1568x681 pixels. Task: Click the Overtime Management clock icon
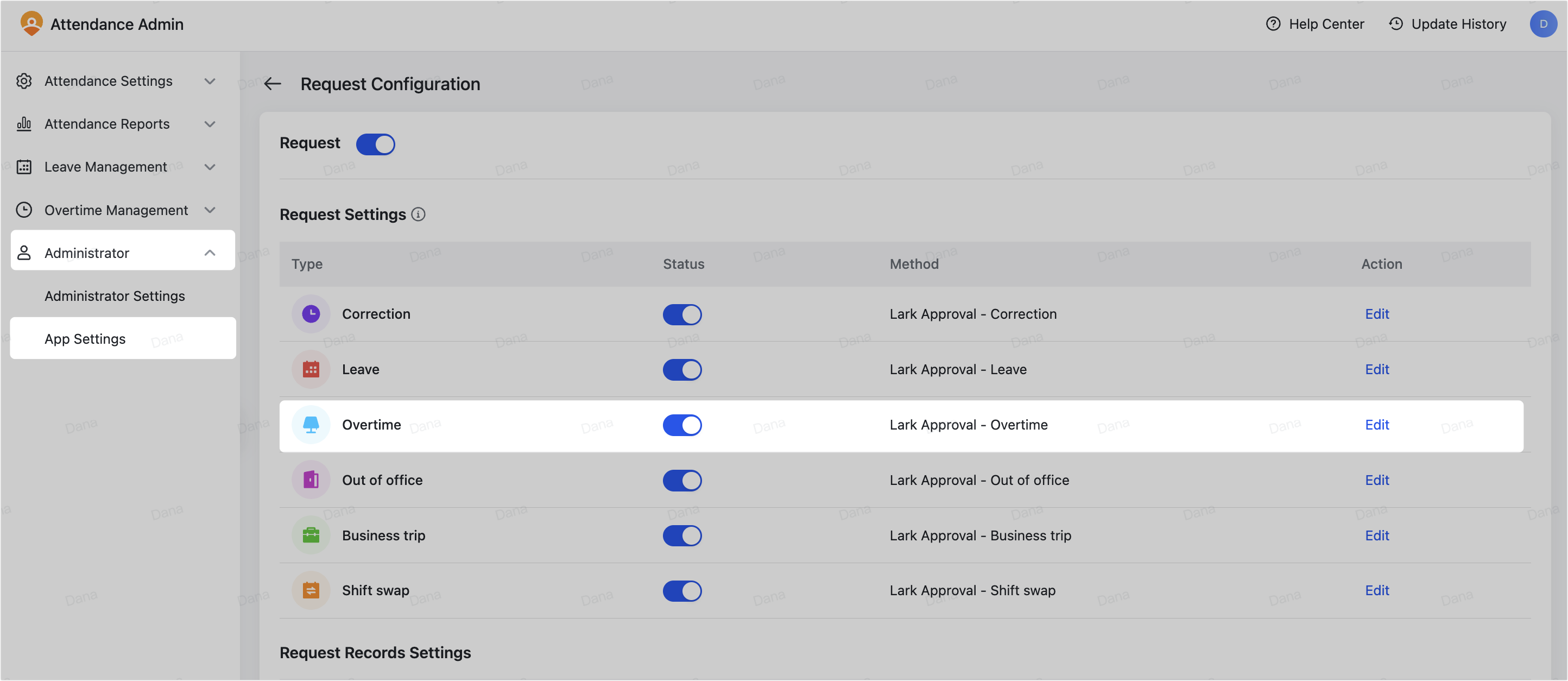click(x=24, y=210)
